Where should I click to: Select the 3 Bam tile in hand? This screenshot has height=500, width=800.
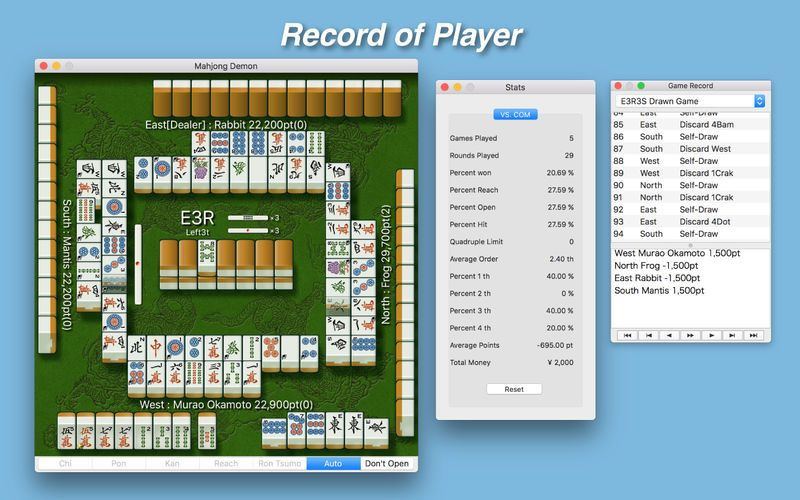(x=162, y=432)
